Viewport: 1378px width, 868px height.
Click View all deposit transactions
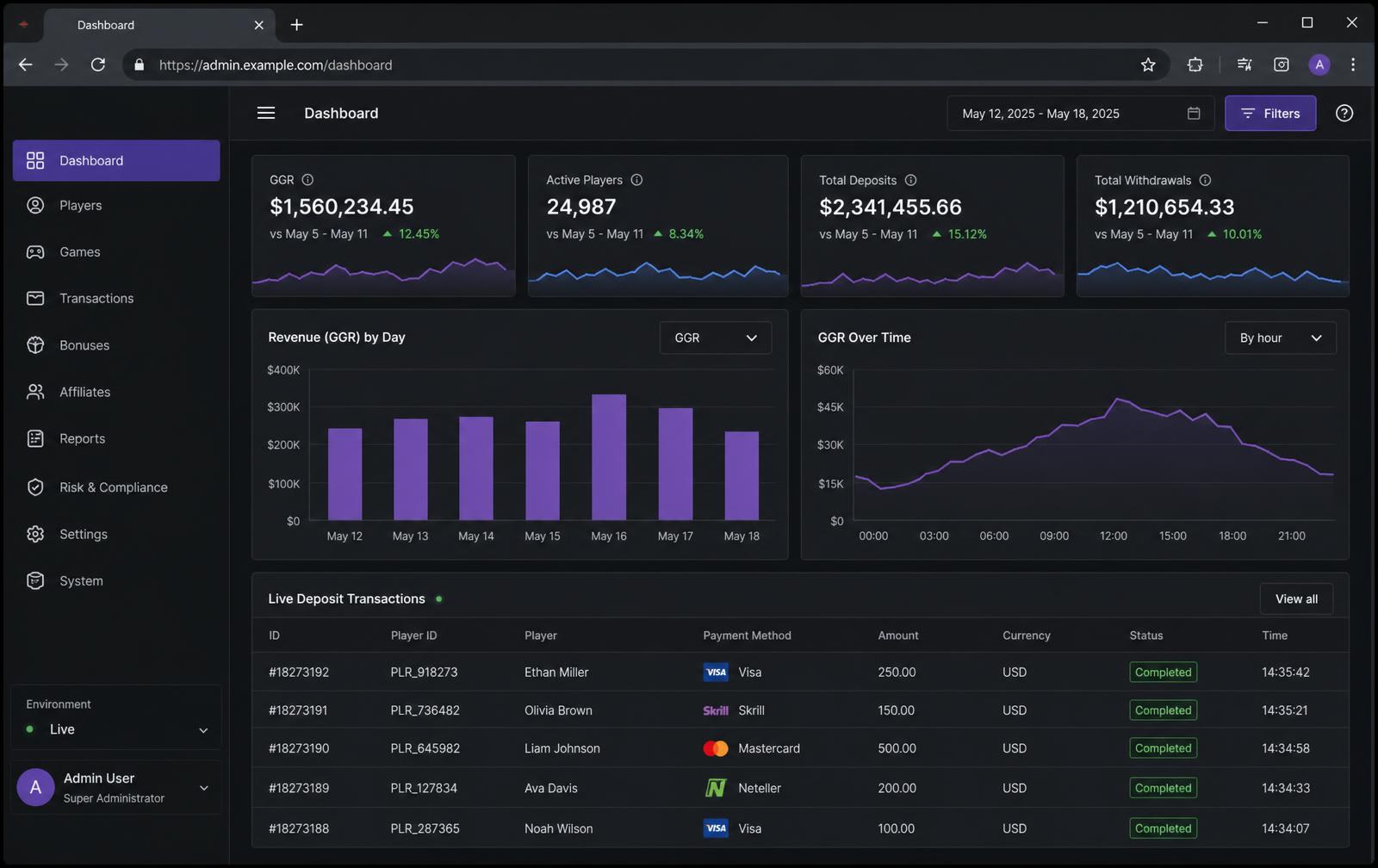1296,598
